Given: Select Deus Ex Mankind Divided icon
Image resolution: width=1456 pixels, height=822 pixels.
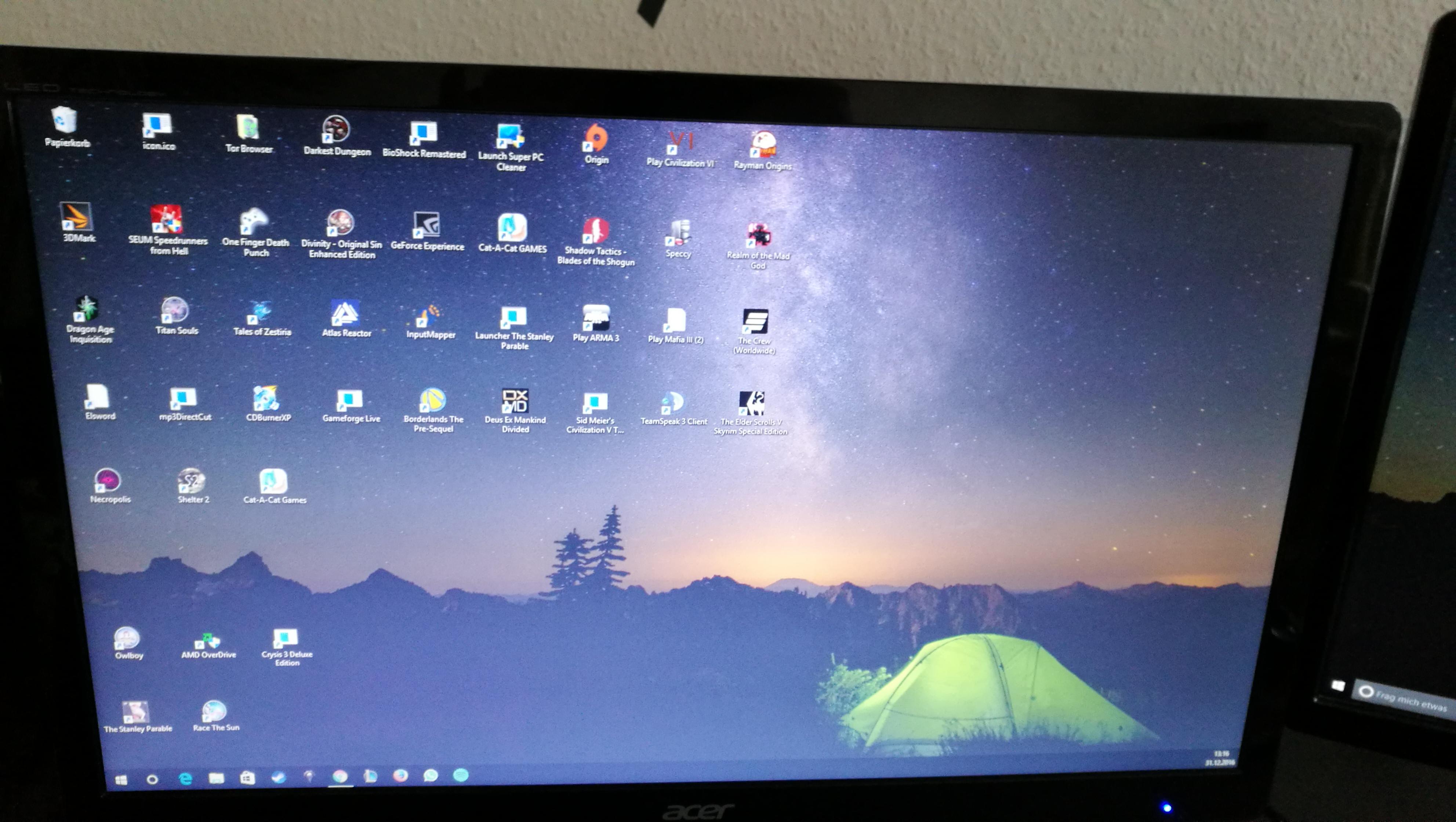Looking at the screenshot, I should coord(515,401).
